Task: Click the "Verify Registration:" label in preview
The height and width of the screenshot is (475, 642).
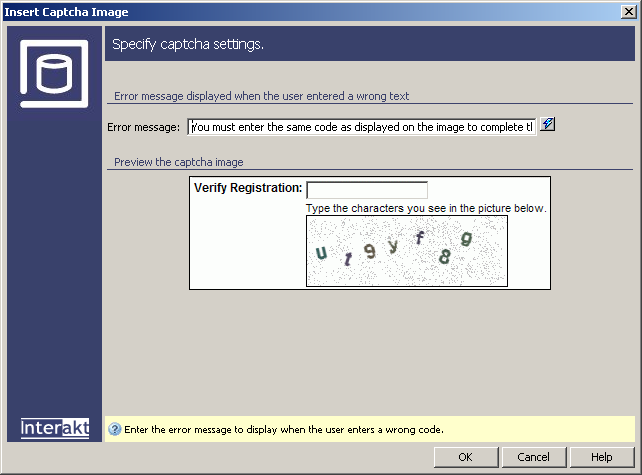Action: click(248, 188)
